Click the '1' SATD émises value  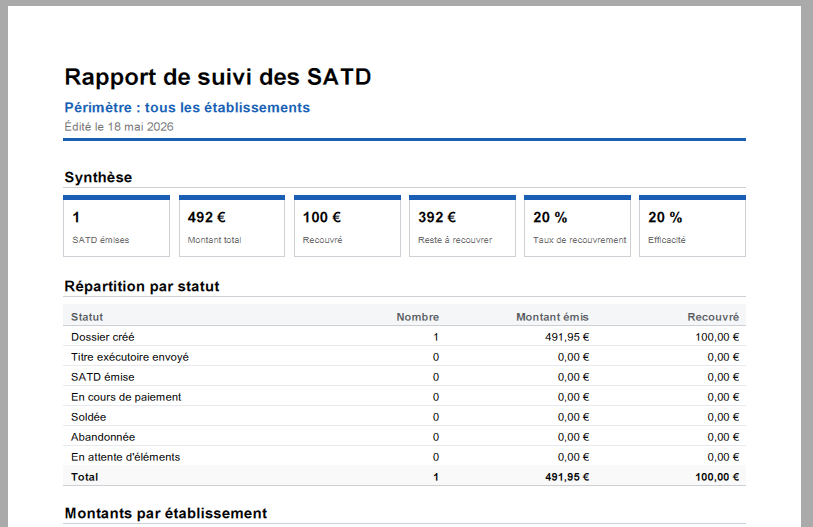tap(76, 217)
